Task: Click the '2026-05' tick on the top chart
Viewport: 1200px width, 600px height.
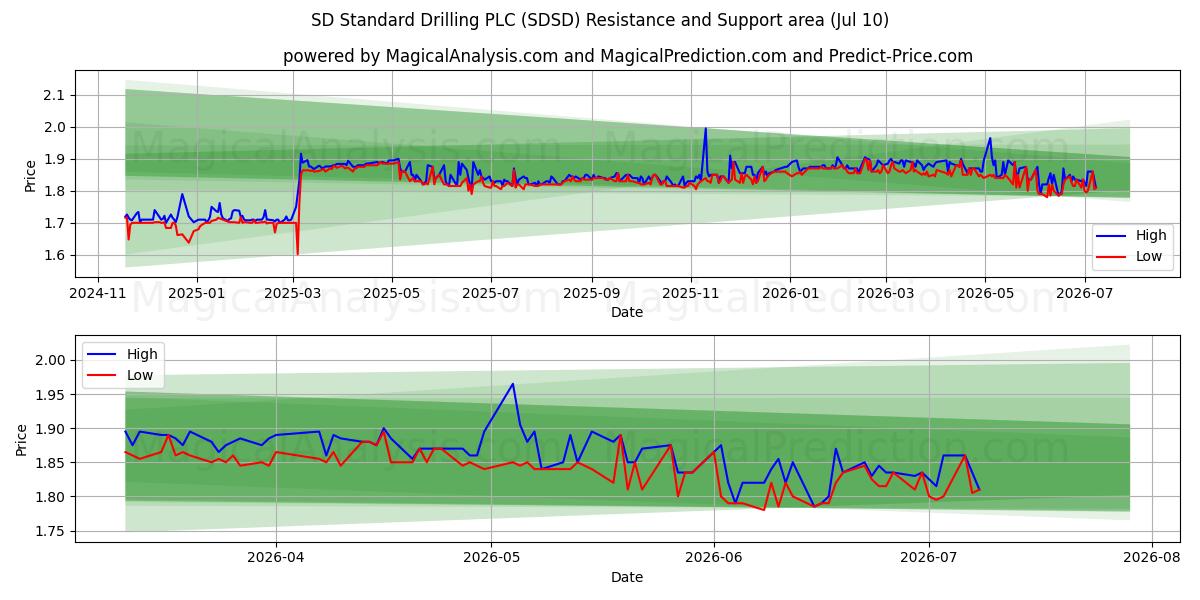Action: point(985,293)
